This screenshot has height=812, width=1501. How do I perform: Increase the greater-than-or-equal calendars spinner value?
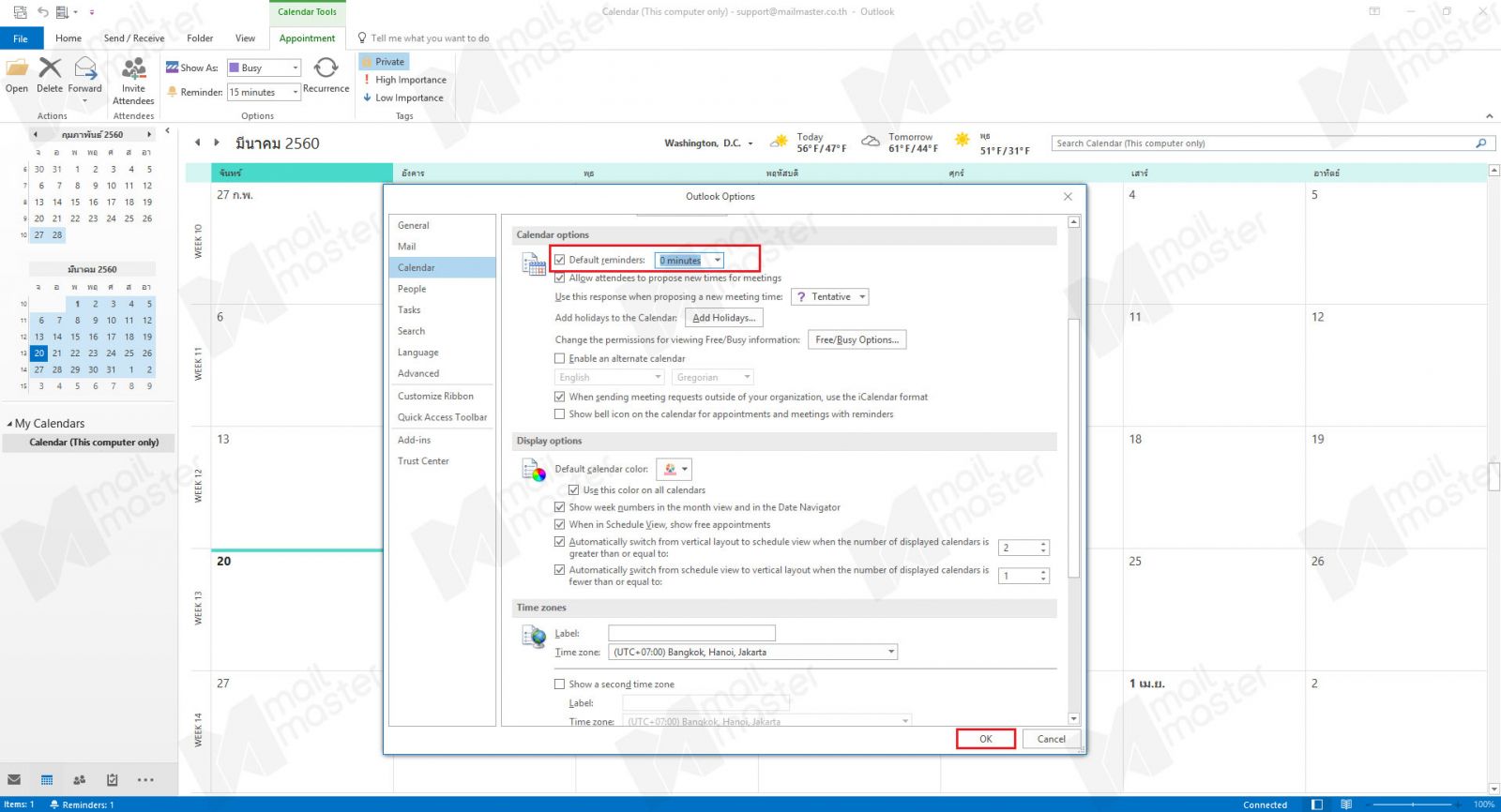[1043, 544]
